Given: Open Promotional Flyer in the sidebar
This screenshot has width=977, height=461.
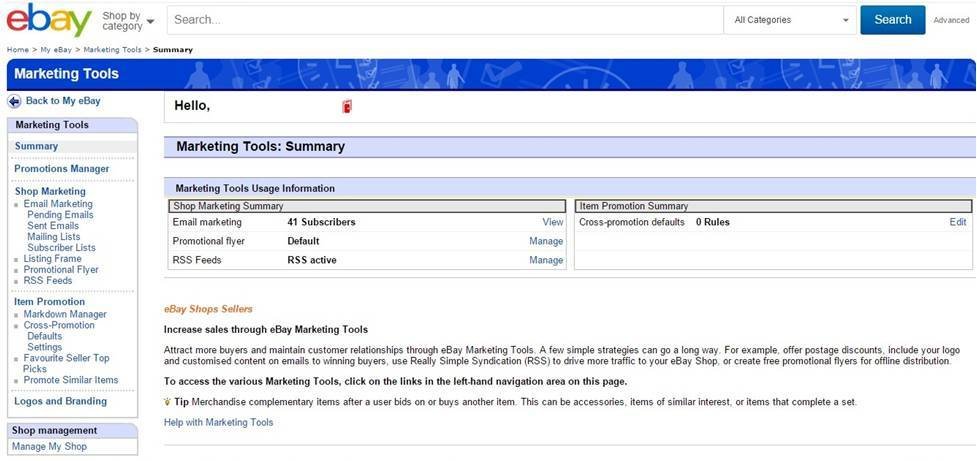Looking at the screenshot, I should [x=61, y=270].
